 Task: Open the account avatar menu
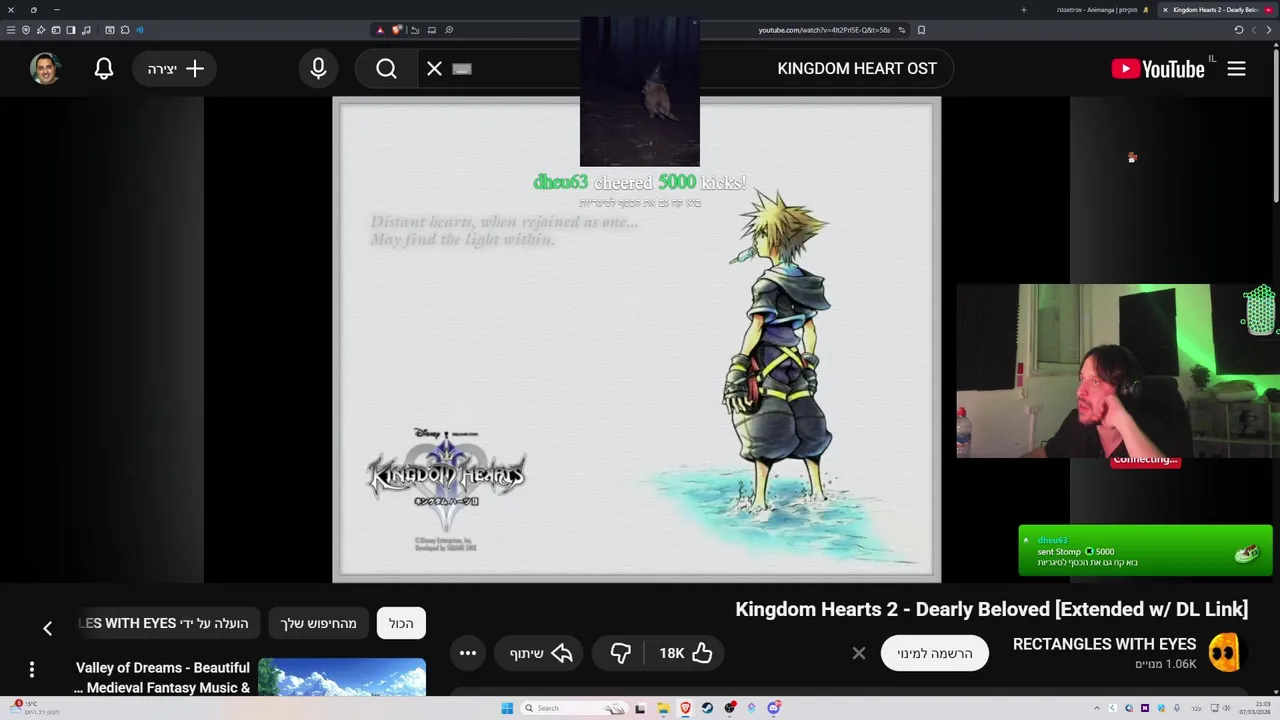pos(45,69)
